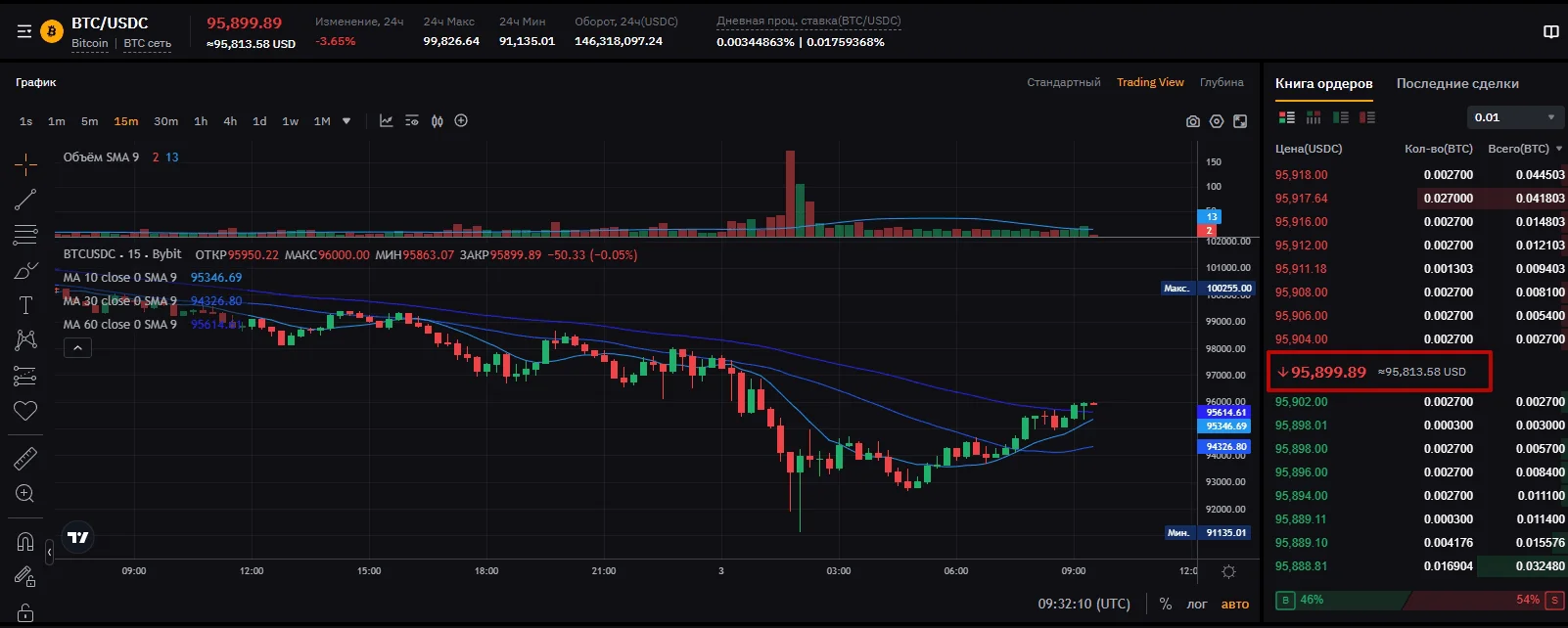Open the Книга ордеров tab
The height and width of the screenshot is (628, 1568).
(x=1324, y=84)
